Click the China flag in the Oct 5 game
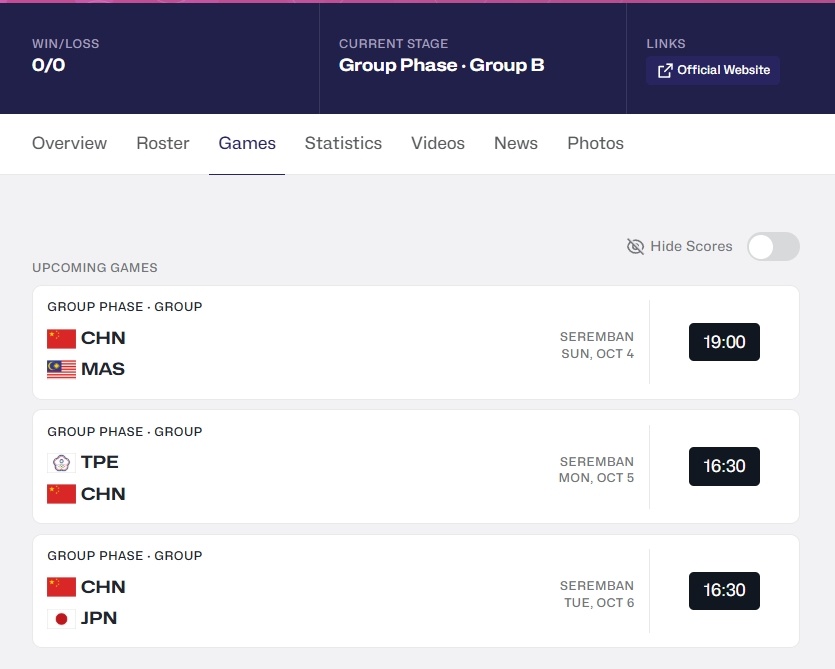Screen dimensions: 835x669 [x=61, y=494]
